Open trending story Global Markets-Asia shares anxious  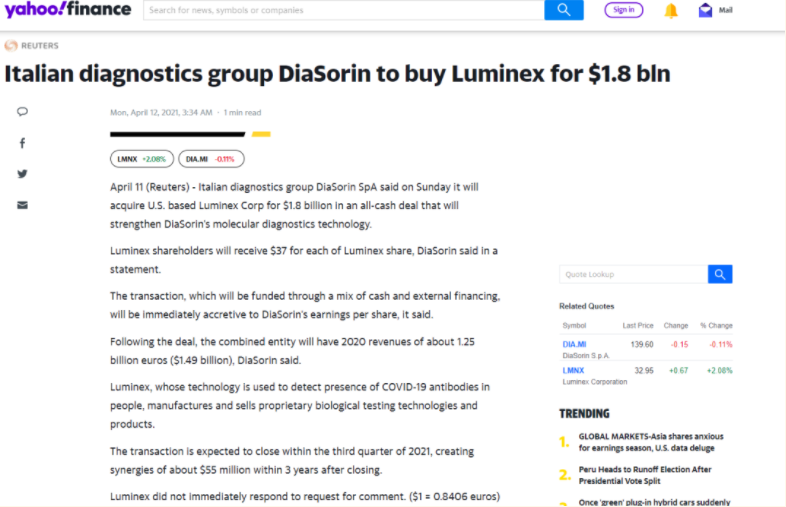click(651, 442)
